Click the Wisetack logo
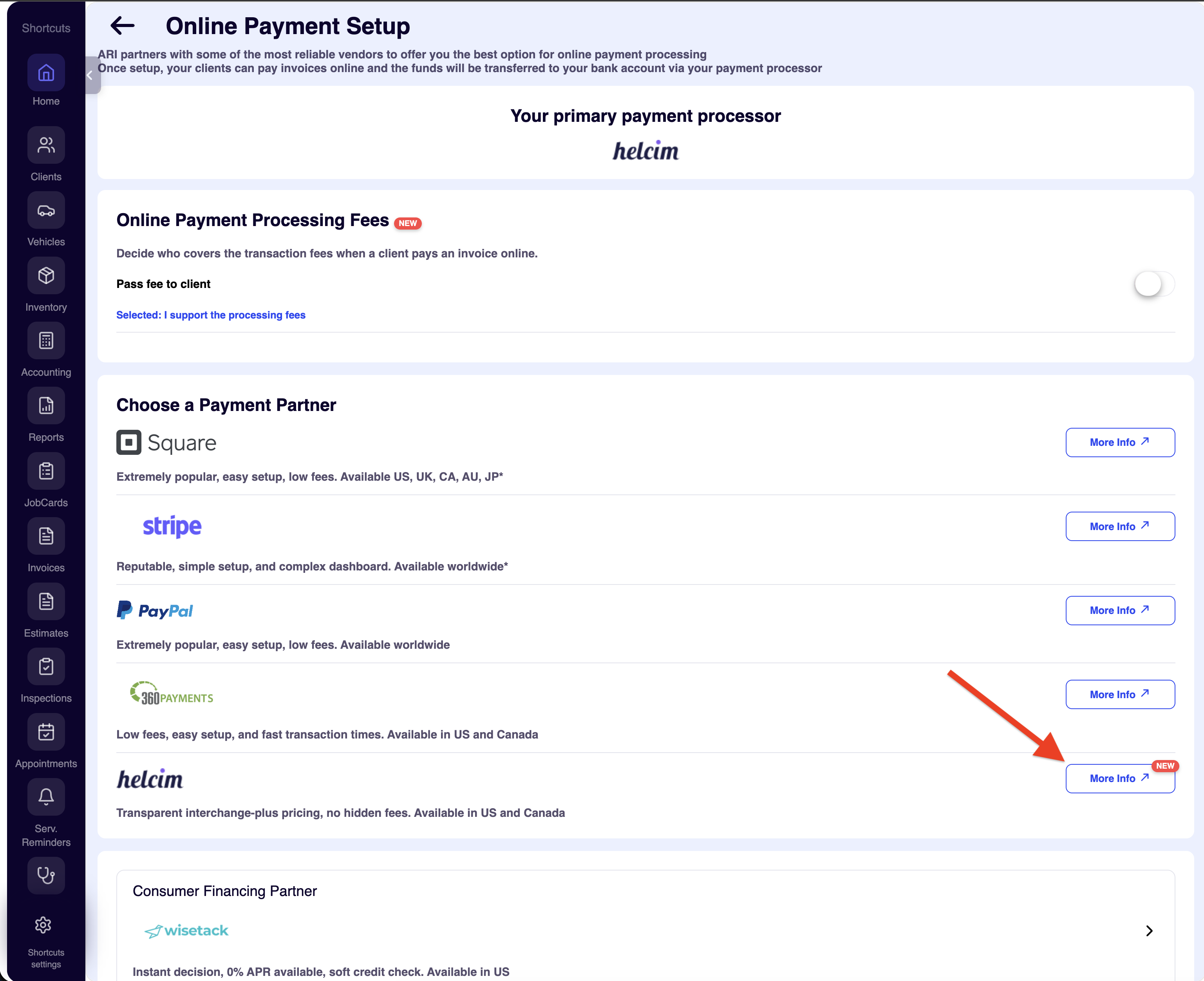 pyautogui.click(x=186, y=931)
